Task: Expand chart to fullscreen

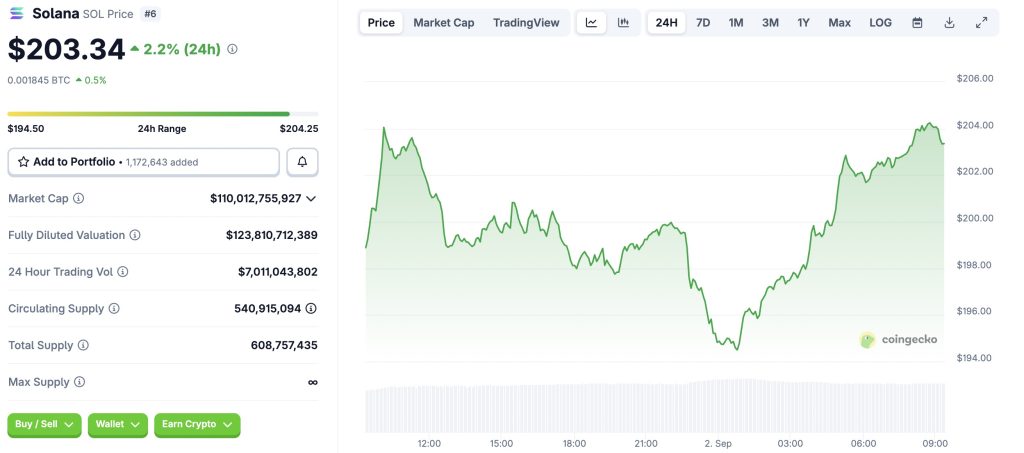Action: [981, 22]
